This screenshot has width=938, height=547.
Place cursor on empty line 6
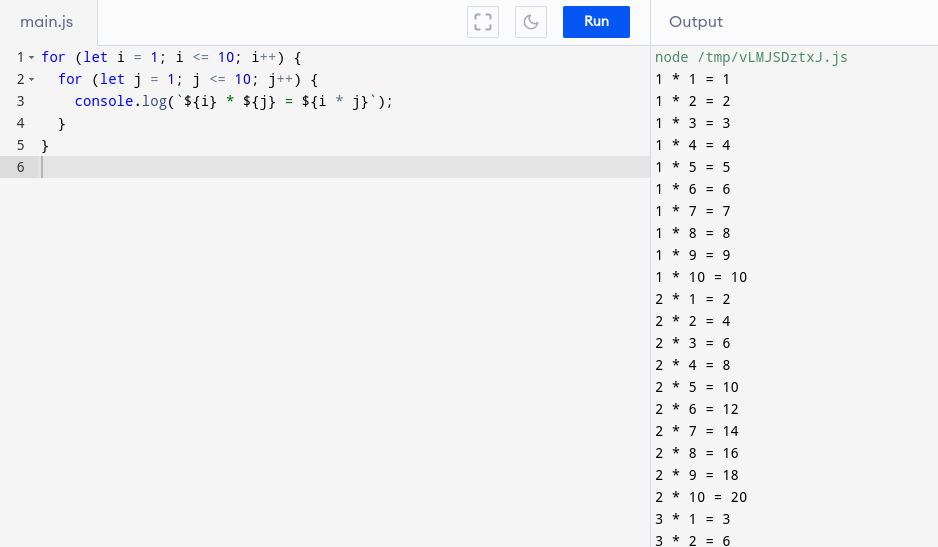(346, 167)
